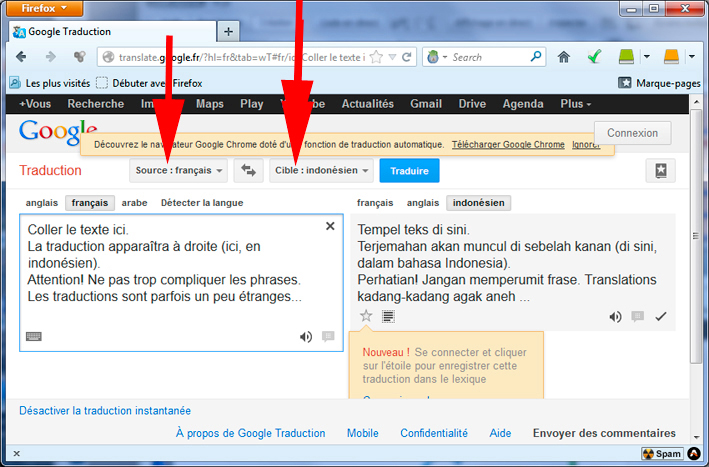Open +Vous in Google bar
The height and width of the screenshot is (467, 709).
point(35,104)
